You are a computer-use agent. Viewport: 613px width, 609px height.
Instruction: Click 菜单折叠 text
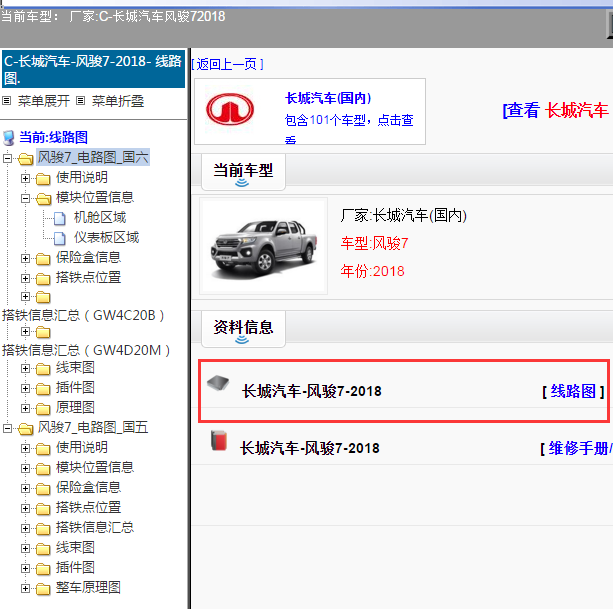point(118,101)
